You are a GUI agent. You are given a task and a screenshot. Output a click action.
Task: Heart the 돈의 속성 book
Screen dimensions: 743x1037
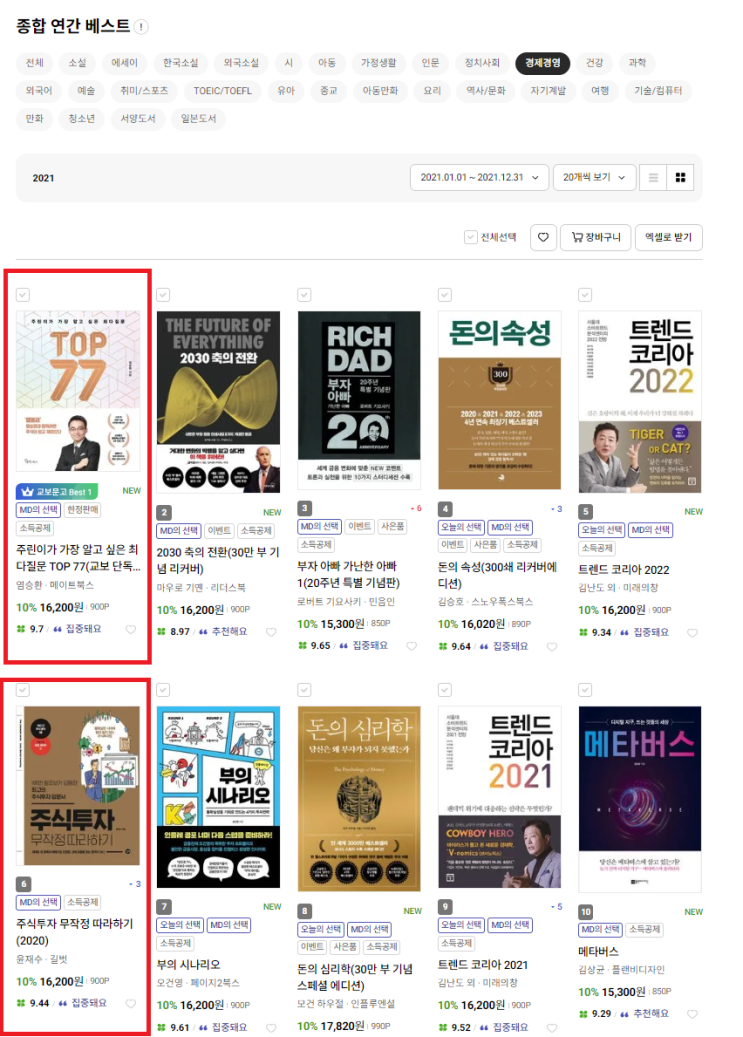(x=552, y=647)
